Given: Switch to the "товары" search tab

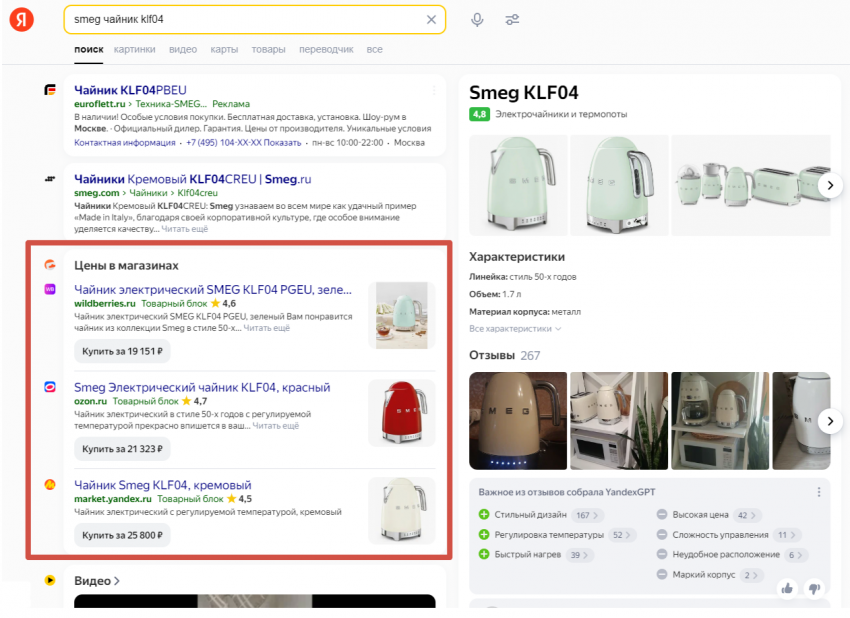Looking at the screenshot, I should (x=268, y=49).
